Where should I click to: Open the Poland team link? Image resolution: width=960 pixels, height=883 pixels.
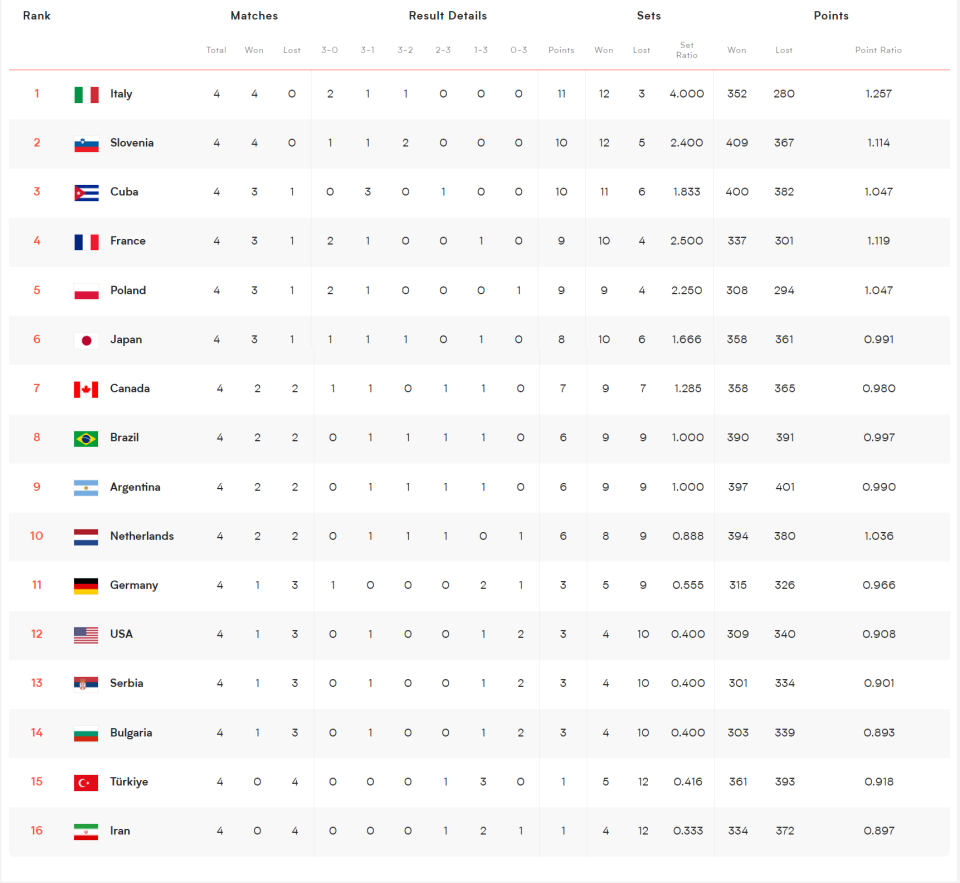(128, 290)
